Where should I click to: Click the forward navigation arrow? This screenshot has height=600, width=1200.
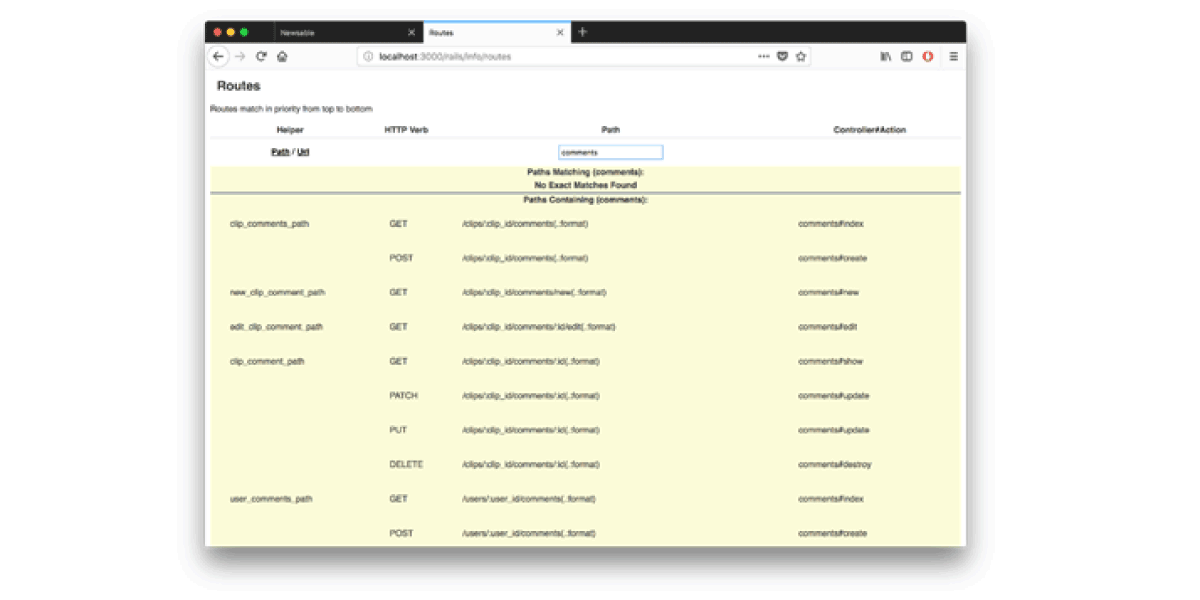coord(240,57)
